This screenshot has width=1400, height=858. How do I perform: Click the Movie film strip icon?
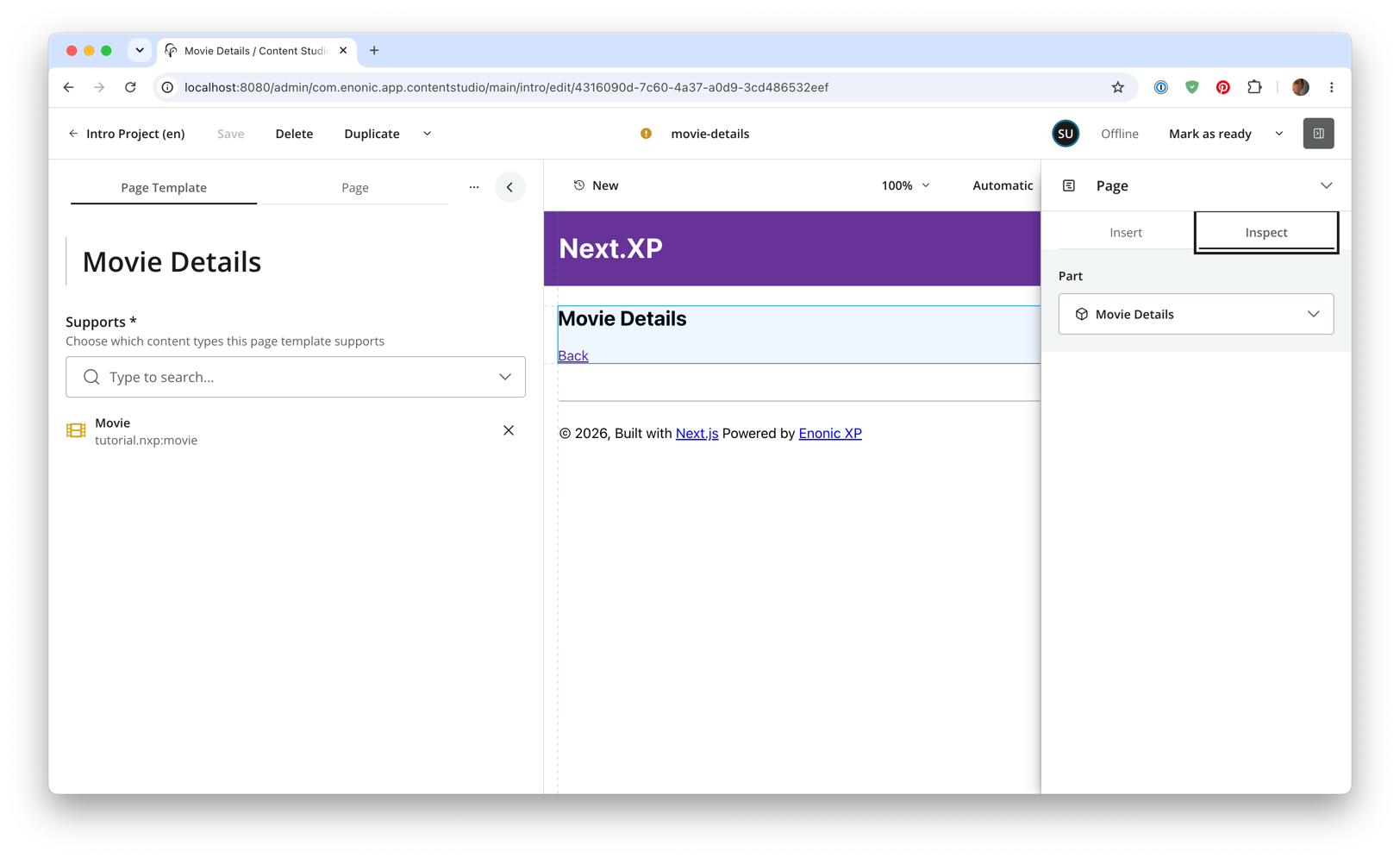point(76,430)
